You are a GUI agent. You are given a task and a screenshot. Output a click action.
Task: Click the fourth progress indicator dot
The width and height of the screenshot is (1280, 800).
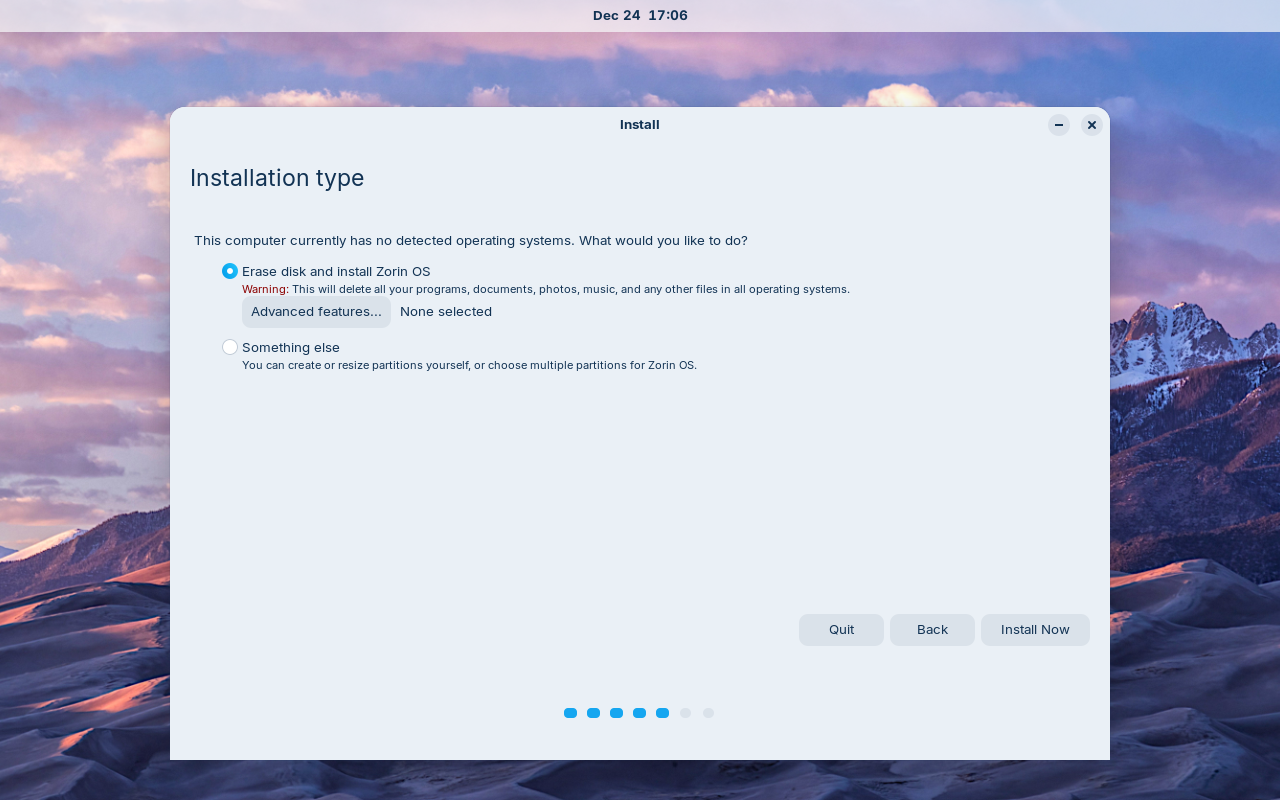[639, 713]
